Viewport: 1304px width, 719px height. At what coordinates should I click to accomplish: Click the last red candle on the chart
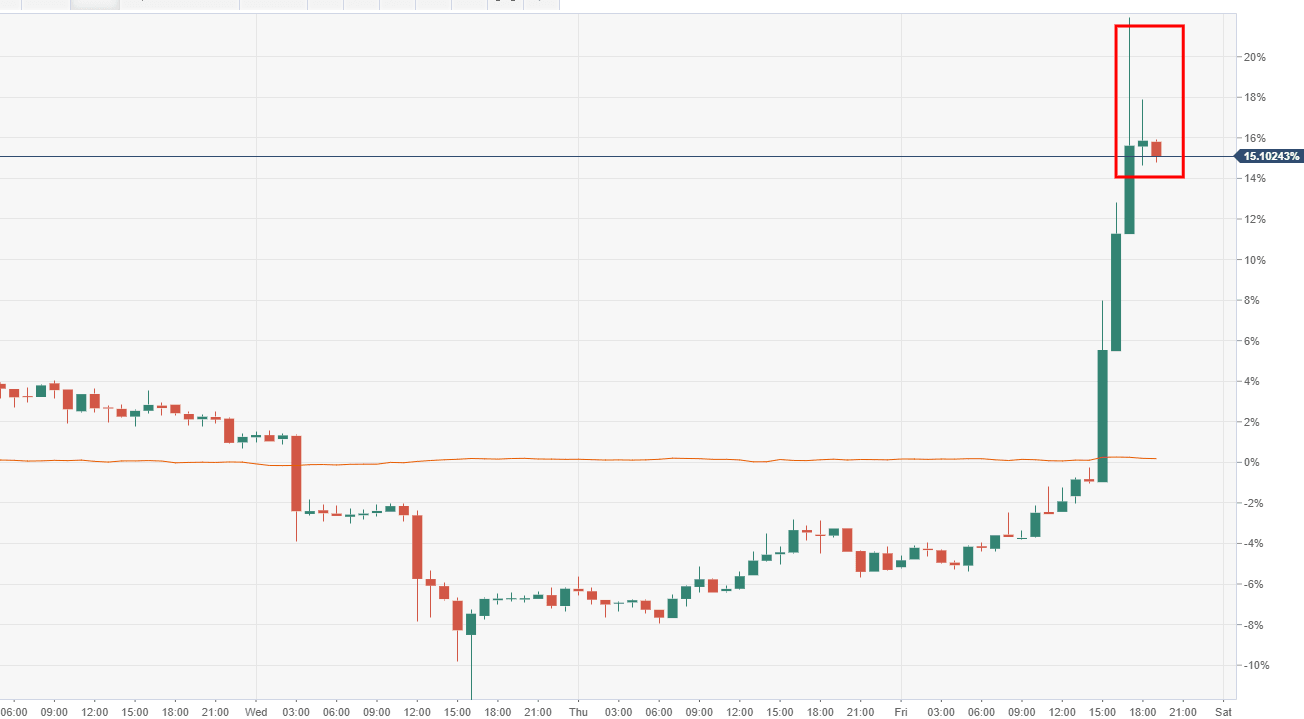pos(1156,149)
